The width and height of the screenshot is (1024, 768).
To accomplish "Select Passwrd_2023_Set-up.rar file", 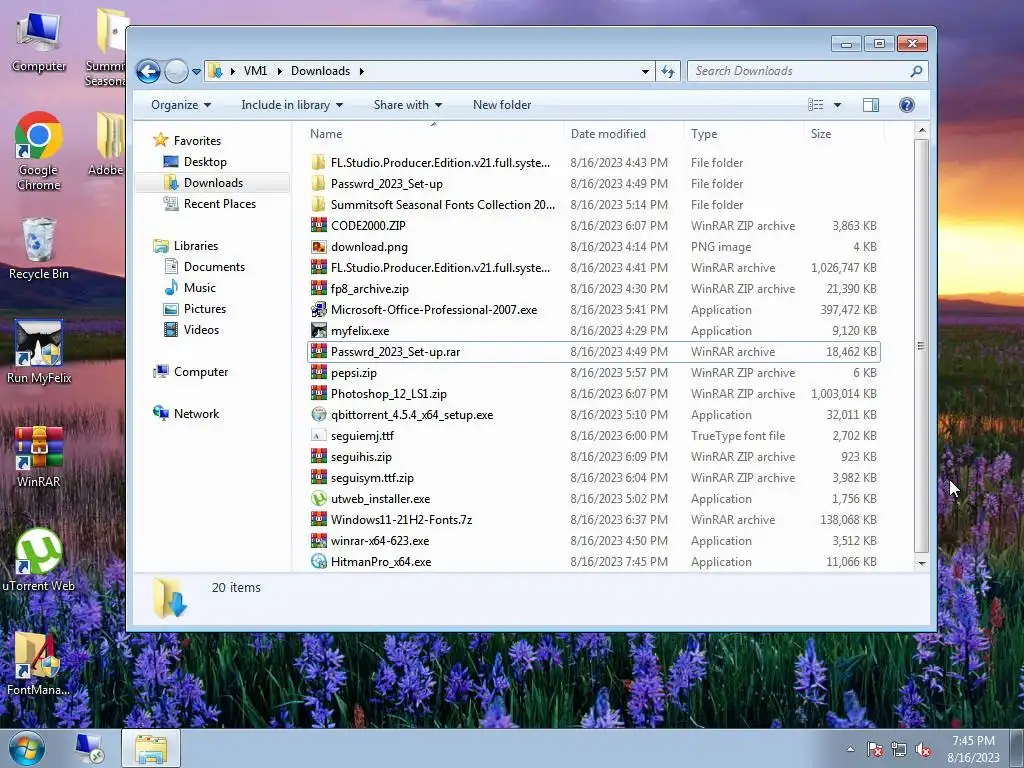I will pyautogui.click(x=594, y=352).
